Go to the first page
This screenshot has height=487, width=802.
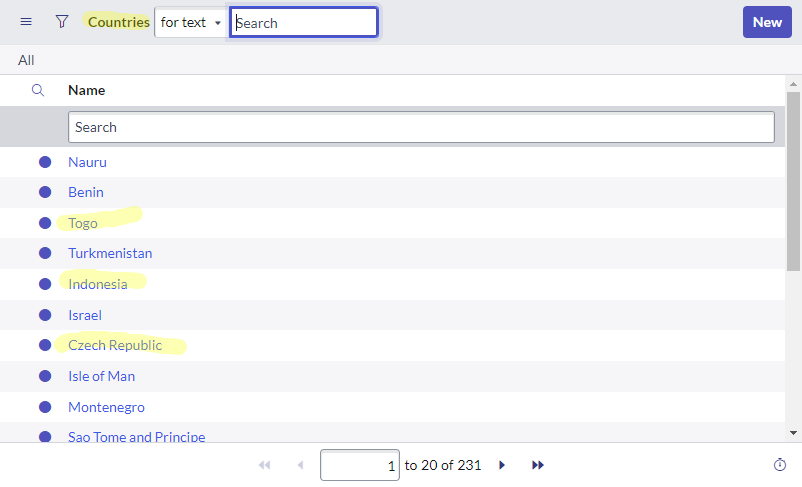(x=264, y=465)
